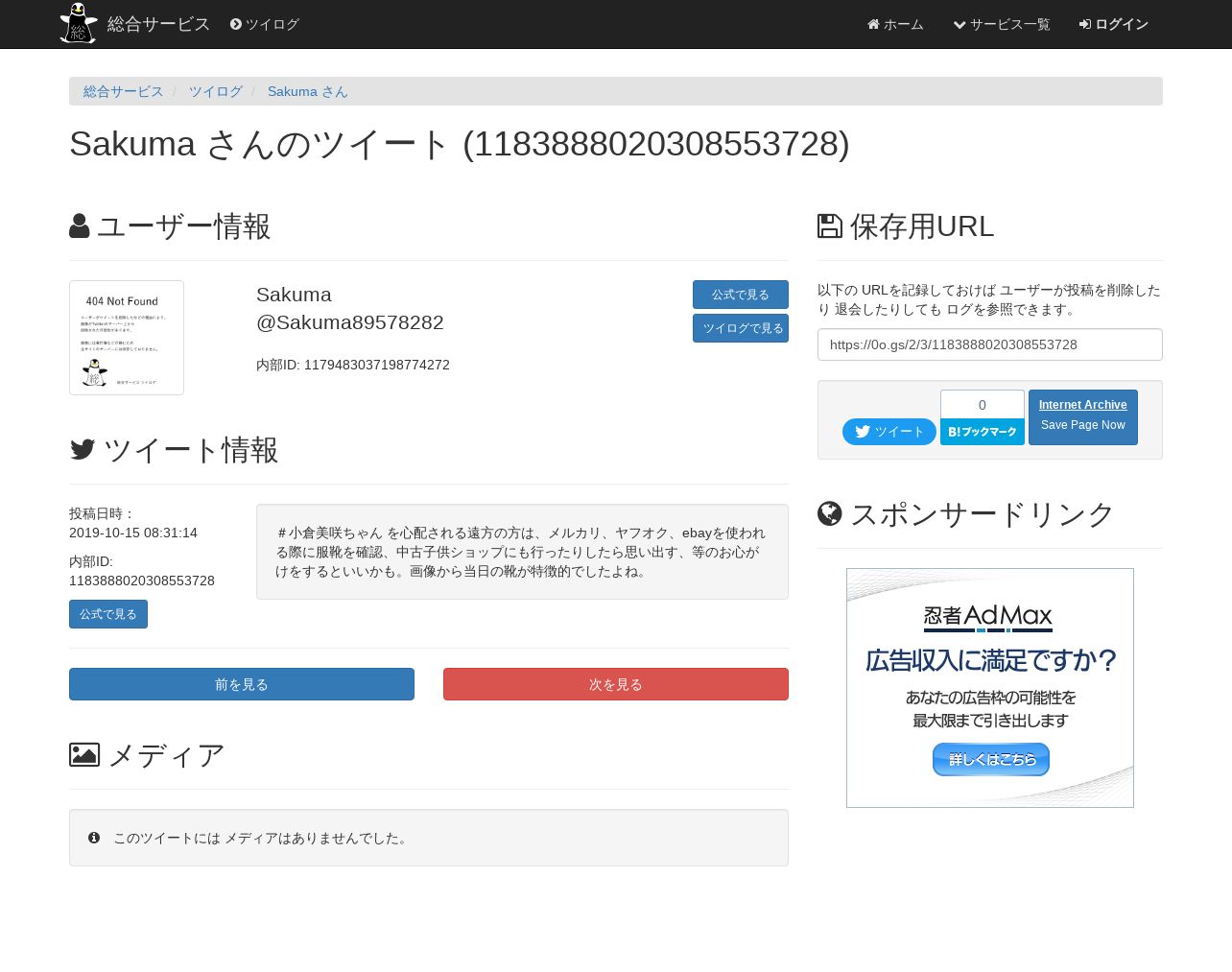The width and height of the screenshot is (1232, 972).
Task: Click the tweet text starting ＃小倉美咲ちゃん
Action: (521, 552)
